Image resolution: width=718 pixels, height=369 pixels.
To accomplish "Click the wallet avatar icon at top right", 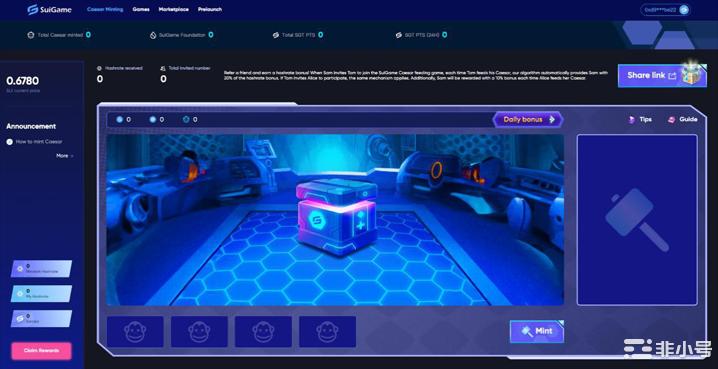I will [684, 10].
